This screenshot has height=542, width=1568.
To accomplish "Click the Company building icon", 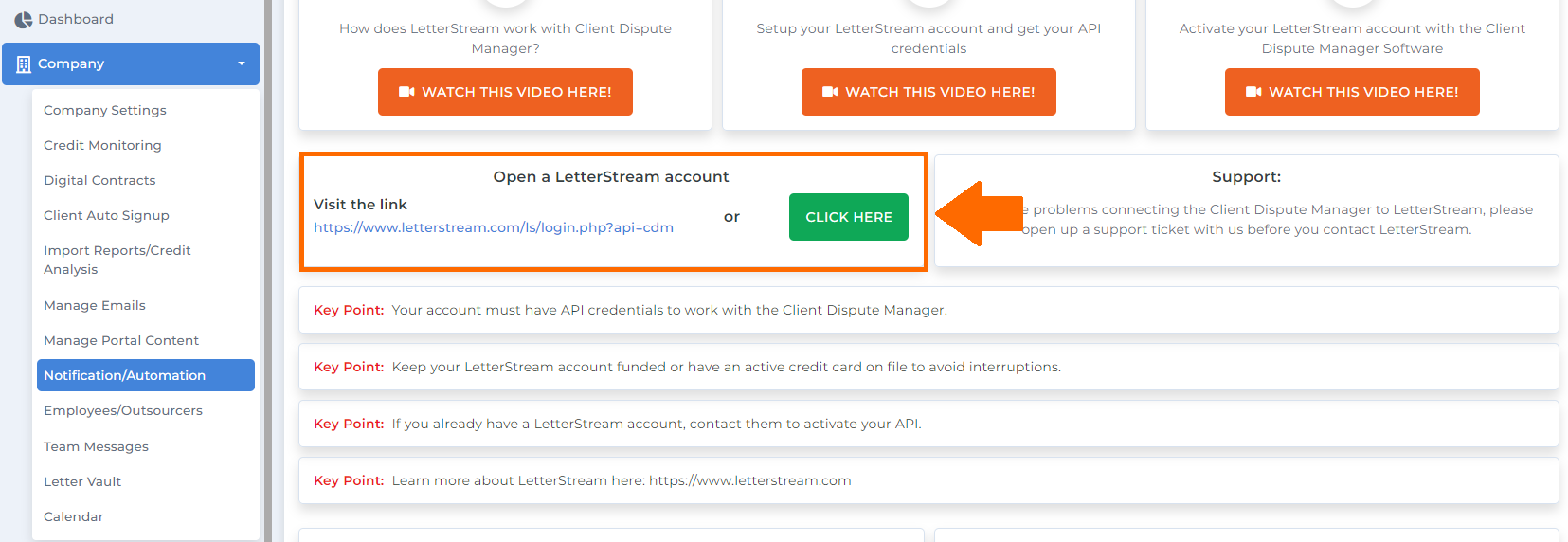I will click(24, 64).
